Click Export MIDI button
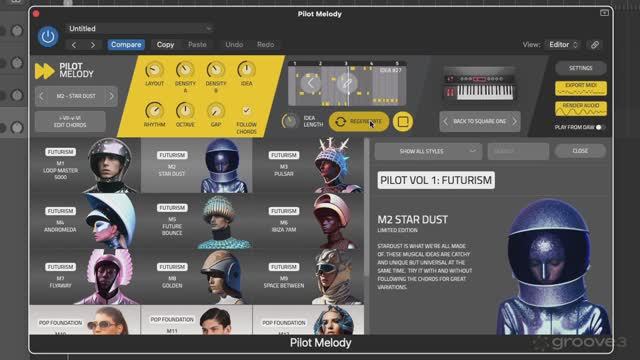The width and height of the screenshot is (640, 360). tap(580, 88)
